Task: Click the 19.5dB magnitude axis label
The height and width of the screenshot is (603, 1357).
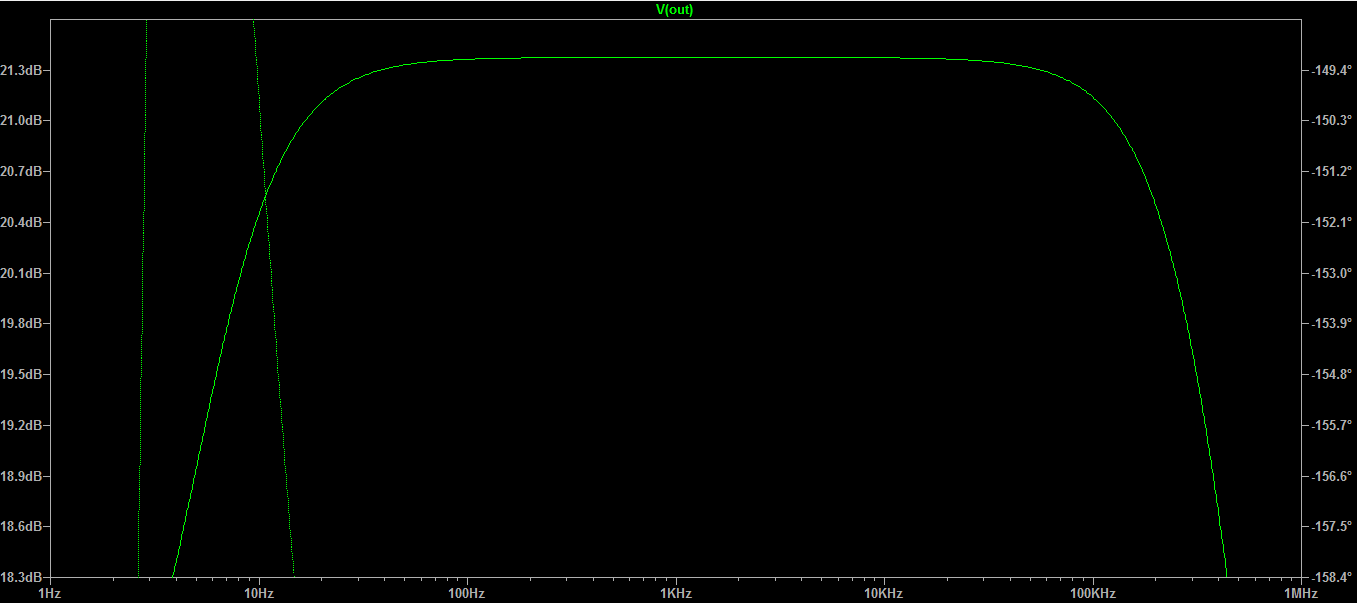Action: tap(20, 375)
